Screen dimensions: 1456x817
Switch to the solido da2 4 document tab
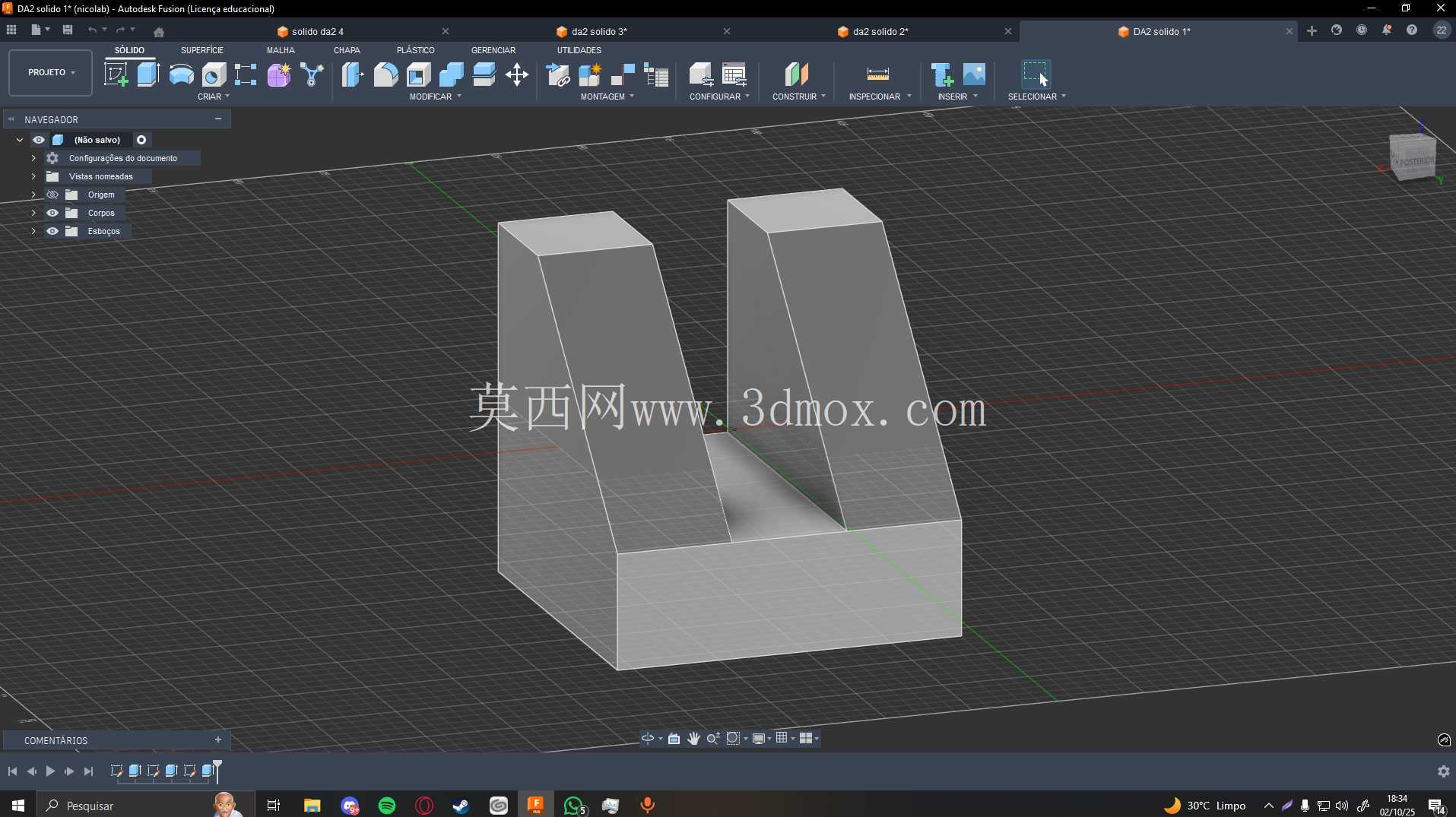[317, 31]
